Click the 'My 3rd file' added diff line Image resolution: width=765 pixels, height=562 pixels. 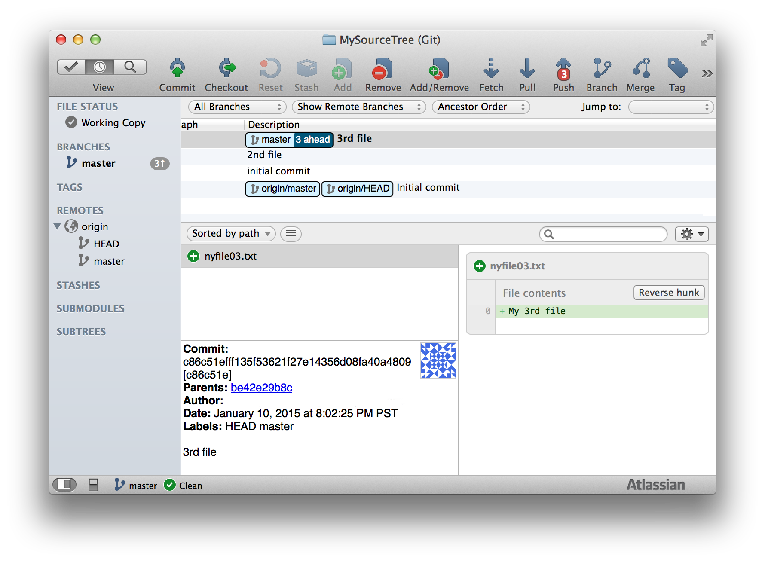pyautogui.click(x=602, y=311)
